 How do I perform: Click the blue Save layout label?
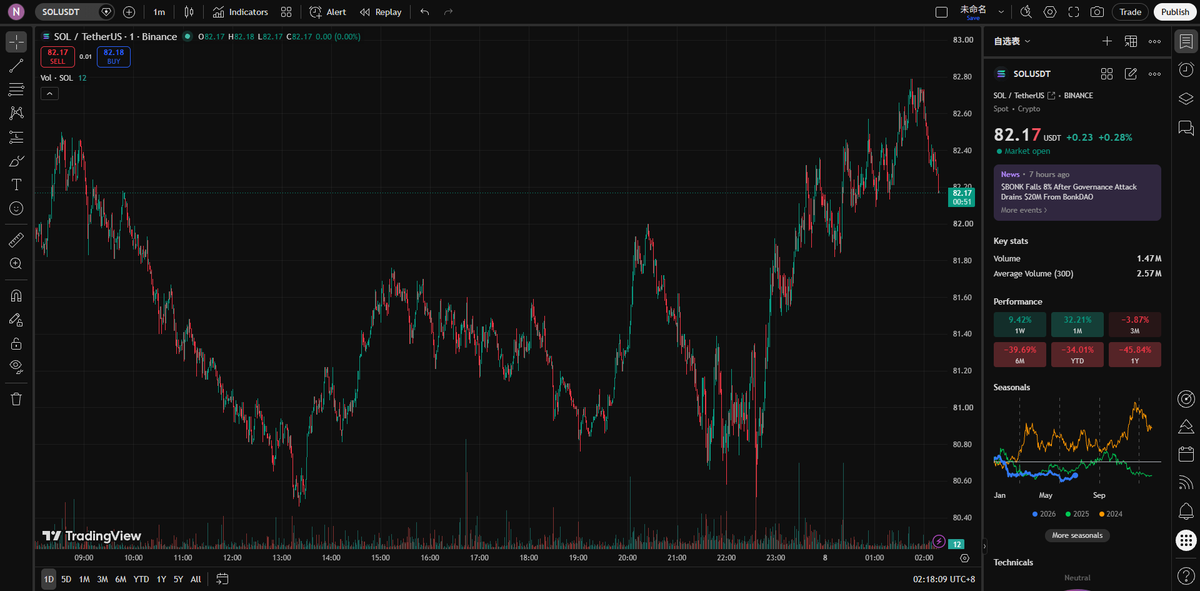point(973,18)
